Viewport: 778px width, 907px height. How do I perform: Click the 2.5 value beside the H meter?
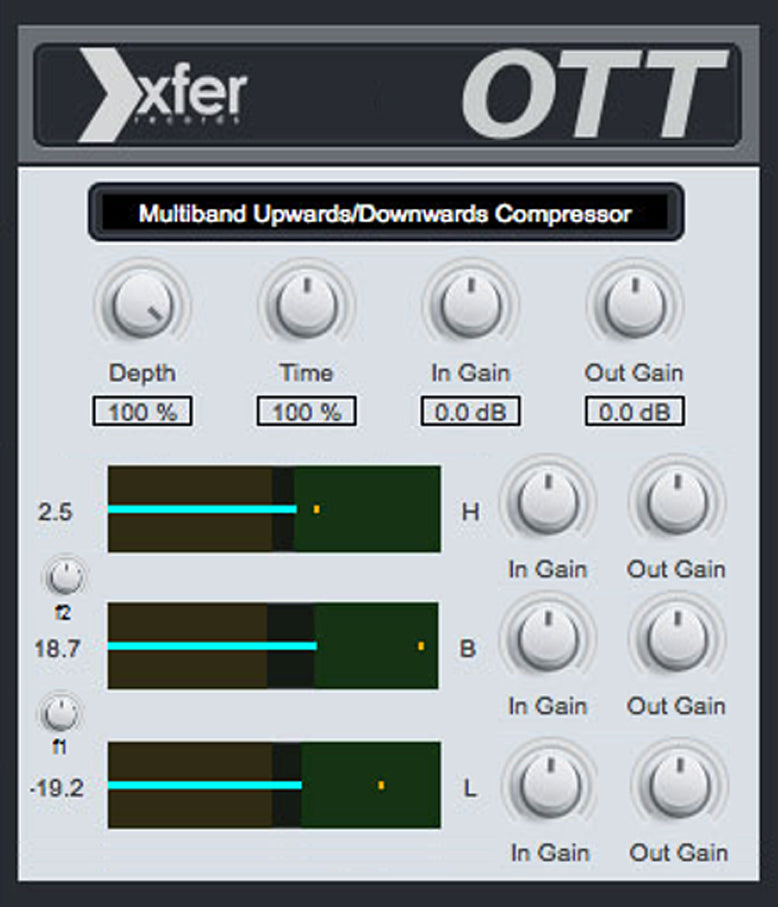coord(55,512)
